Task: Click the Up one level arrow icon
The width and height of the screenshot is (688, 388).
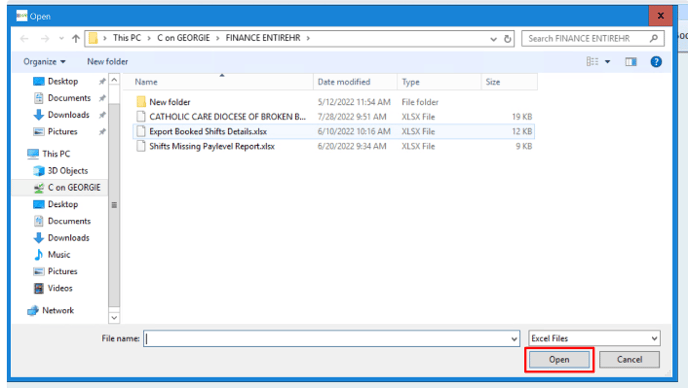Action: click(x=75, y=39)
